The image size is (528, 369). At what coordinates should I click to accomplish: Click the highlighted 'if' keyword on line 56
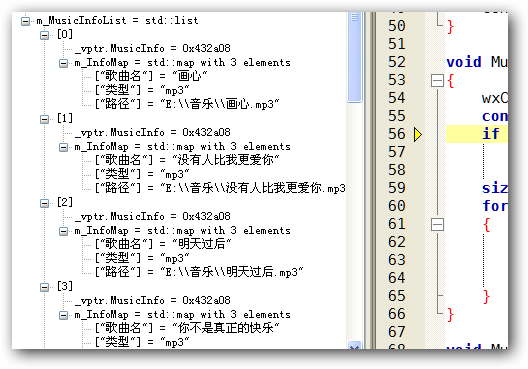490,134
